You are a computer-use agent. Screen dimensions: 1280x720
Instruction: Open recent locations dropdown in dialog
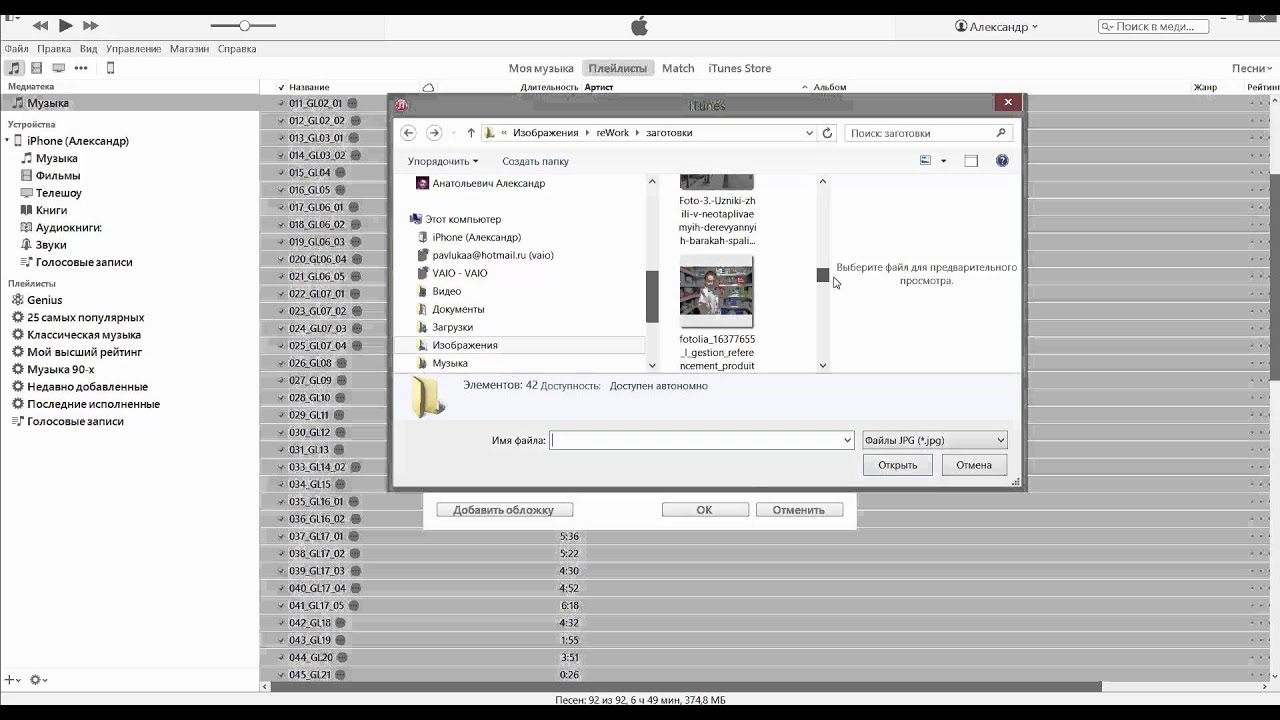pos(453,133)
